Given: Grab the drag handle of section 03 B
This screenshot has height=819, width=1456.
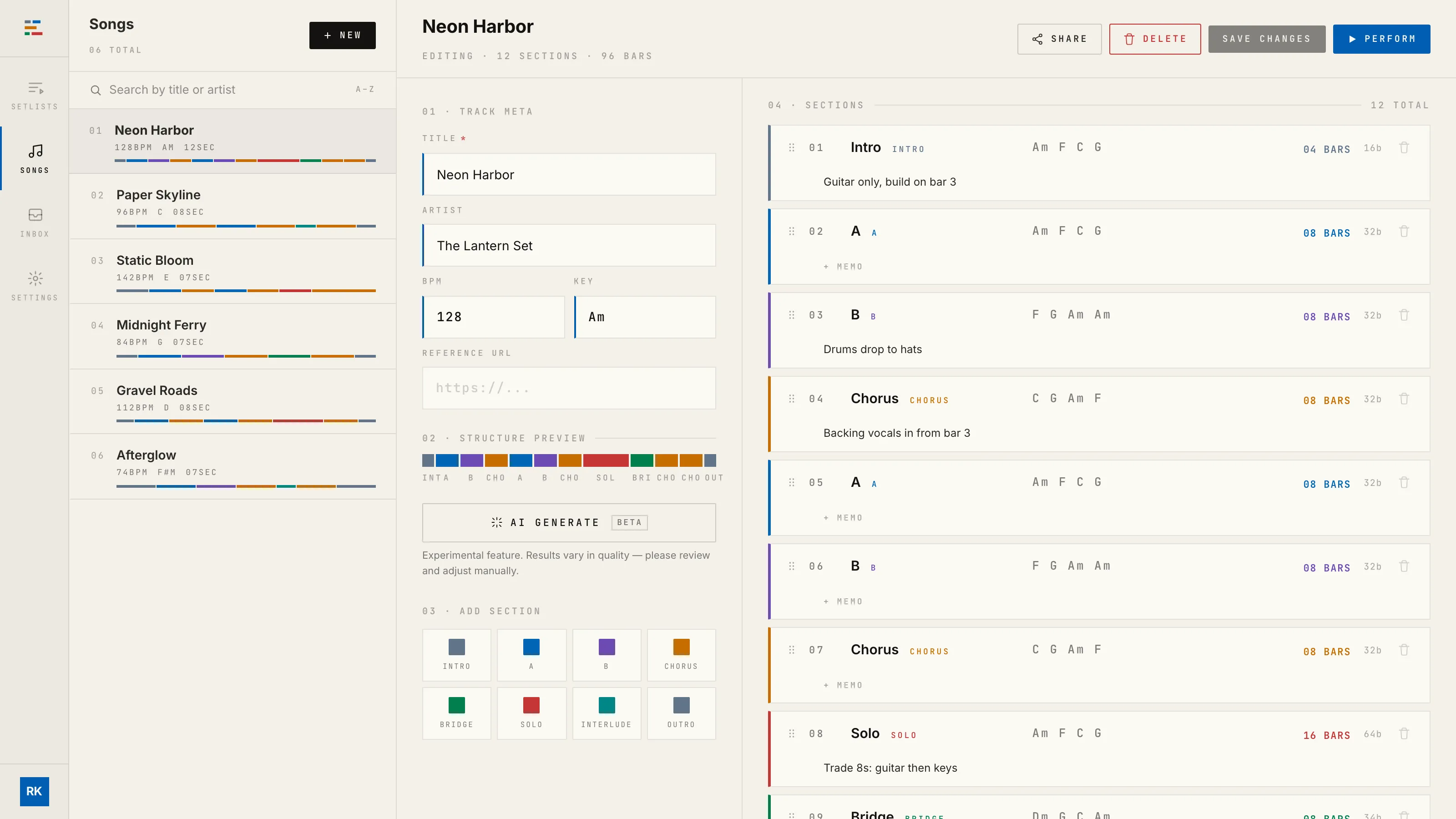Looking at the screenshot, I should click(791, 315).
